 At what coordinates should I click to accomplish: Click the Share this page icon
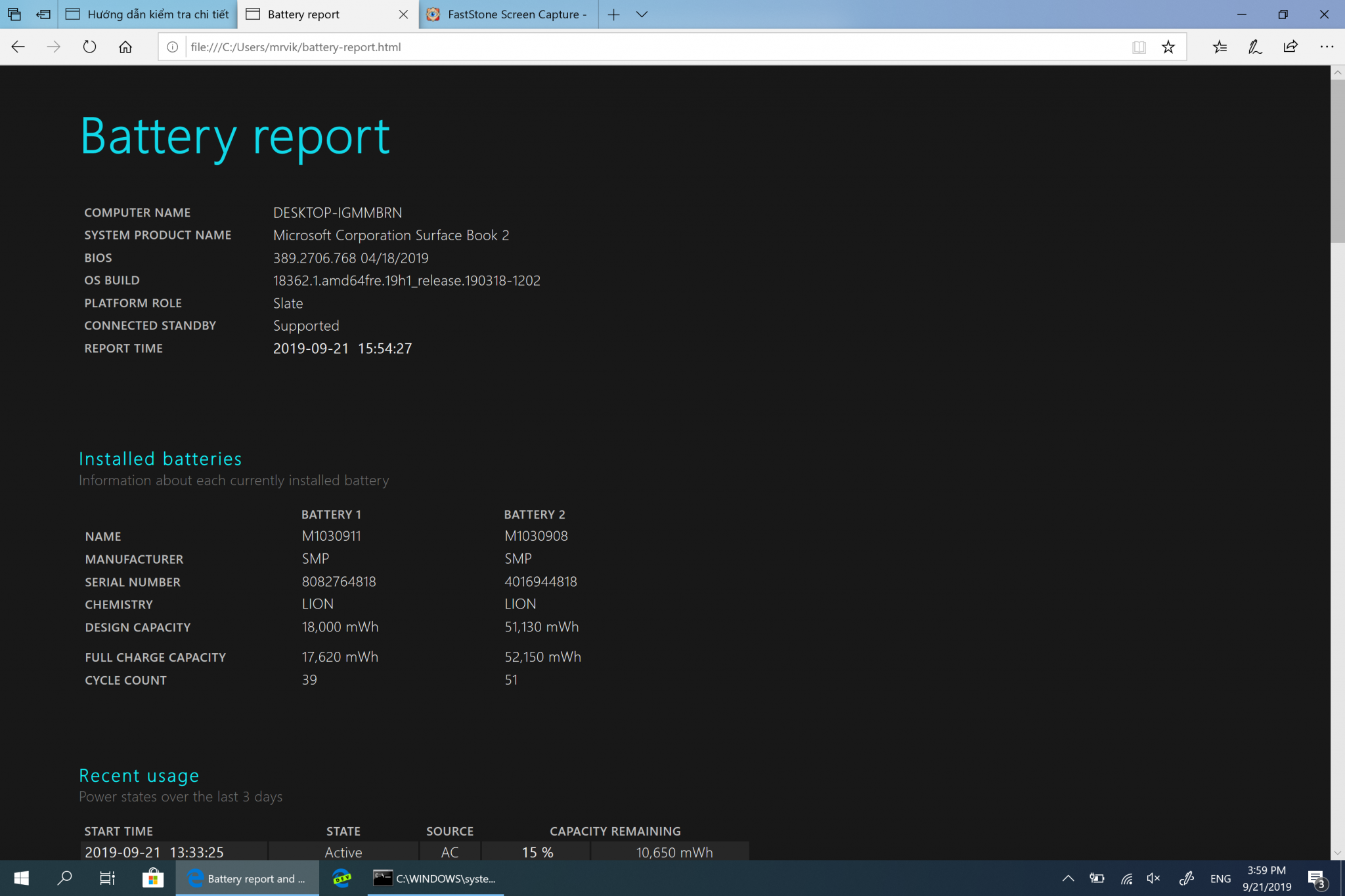[x=1290, y=47]
